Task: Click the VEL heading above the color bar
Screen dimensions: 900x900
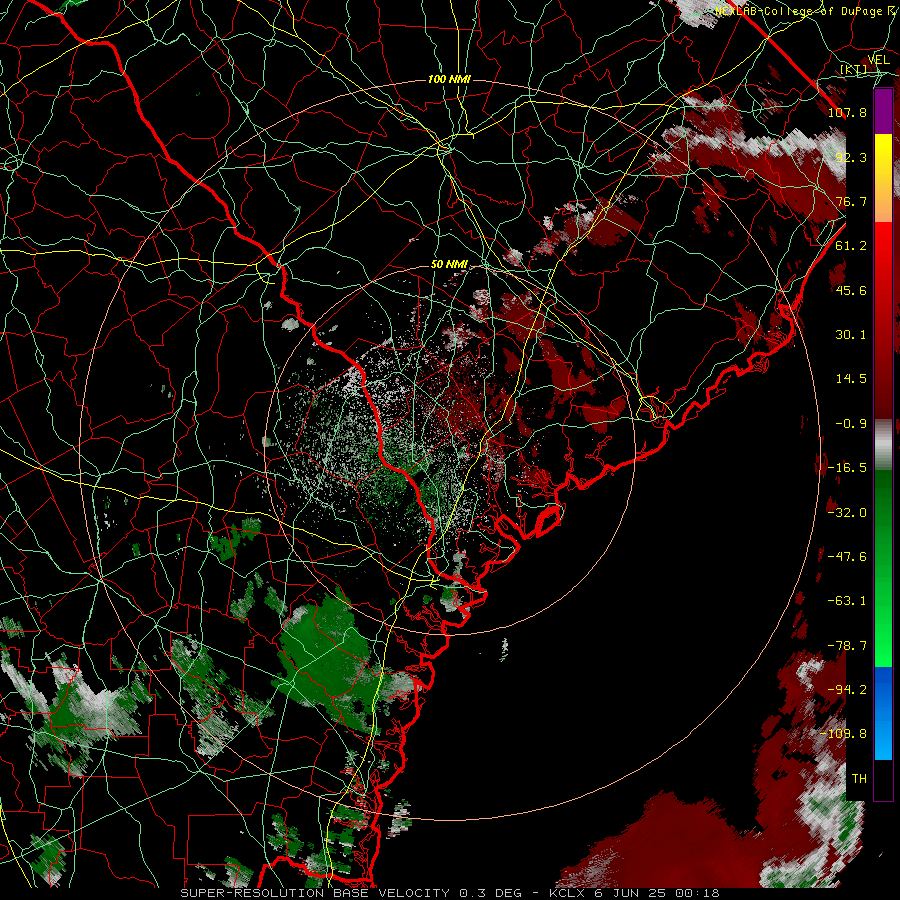Action: pos(878,60)
